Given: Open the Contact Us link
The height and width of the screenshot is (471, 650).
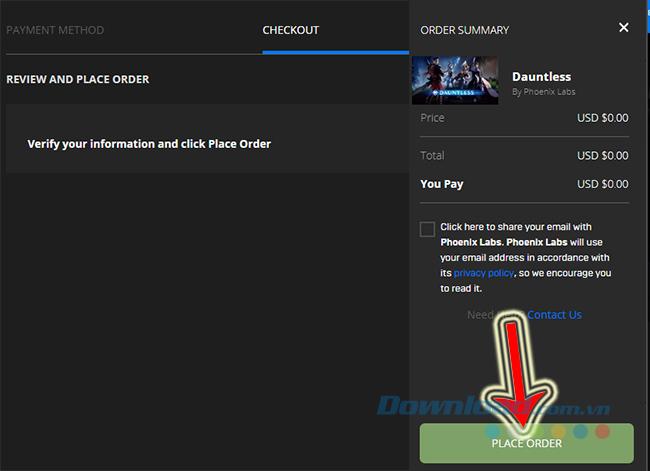Looking at the screenshot, I should coord(554,315).
